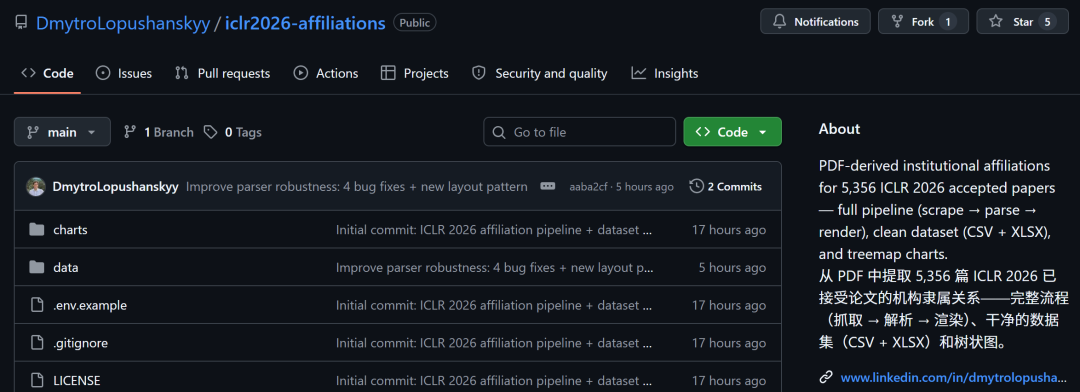Open the .env.example file
The width and height of the screenshot is (1080, 392).
(90, 305)
